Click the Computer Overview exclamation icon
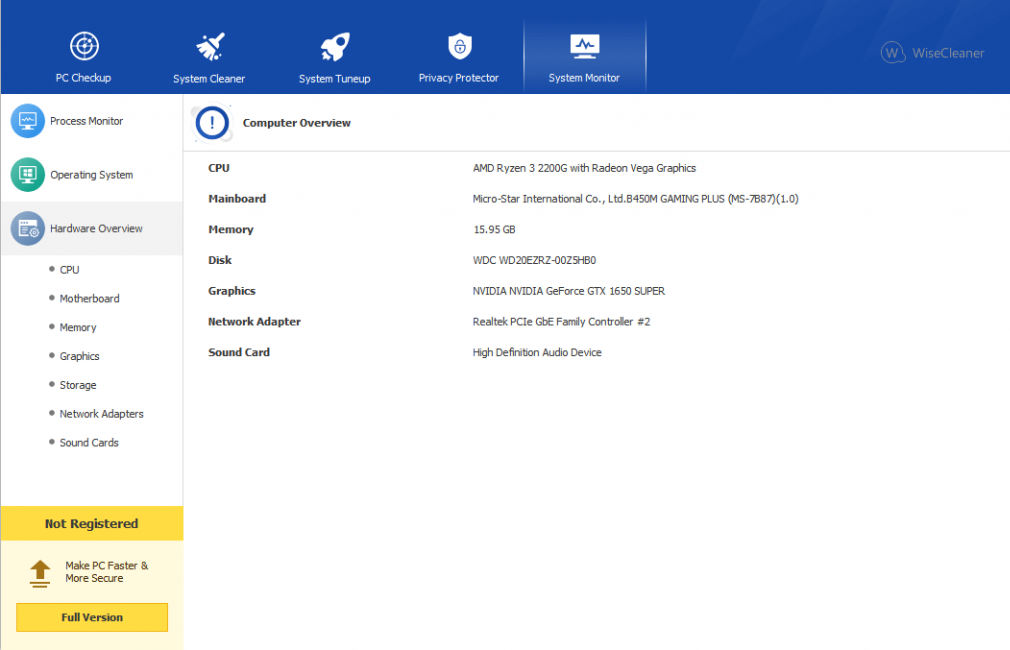1010x650 pixels. pos(212,122)
